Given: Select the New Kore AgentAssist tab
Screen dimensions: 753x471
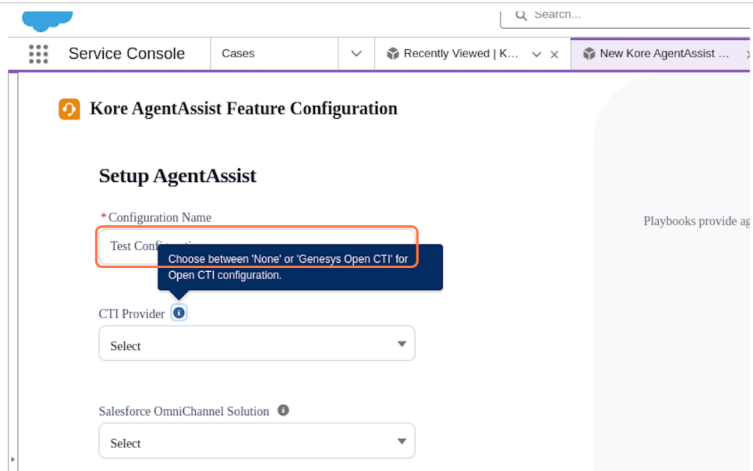Looking at the screenshot, I should pyautogui.click(x=664, y=54).
